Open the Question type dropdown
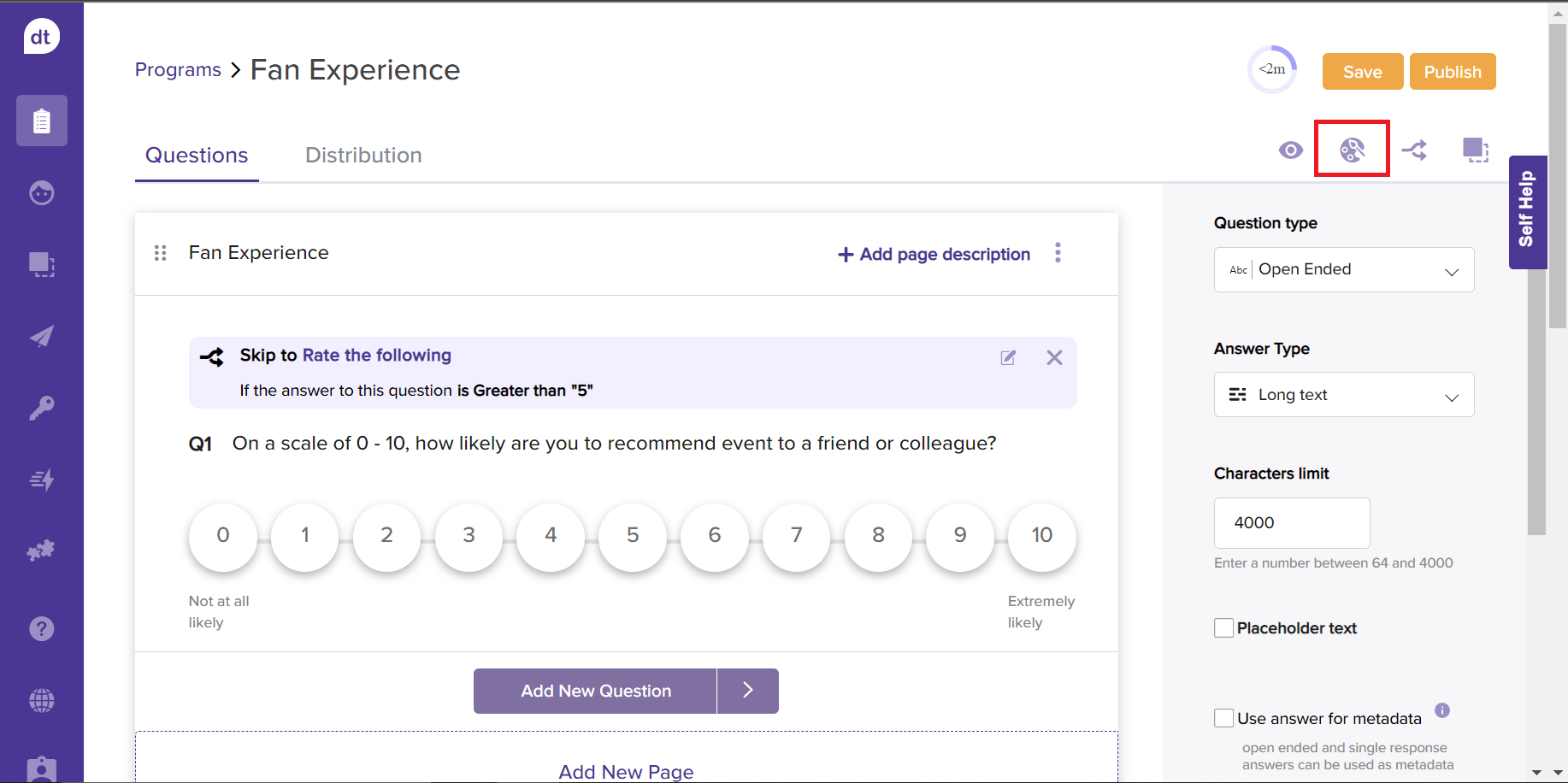Screen dimensions: 1568x783 coord(1343,270)
